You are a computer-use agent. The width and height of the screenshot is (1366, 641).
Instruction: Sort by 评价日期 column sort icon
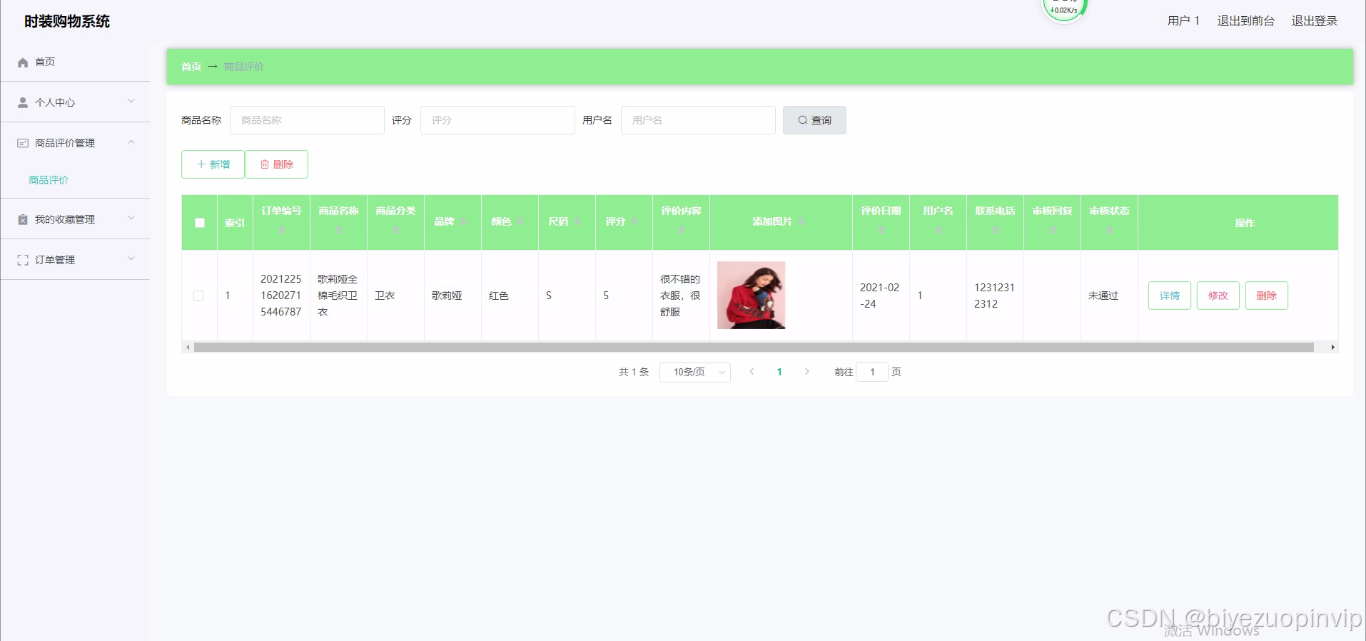pyautogui.click(x=881, y=232)
